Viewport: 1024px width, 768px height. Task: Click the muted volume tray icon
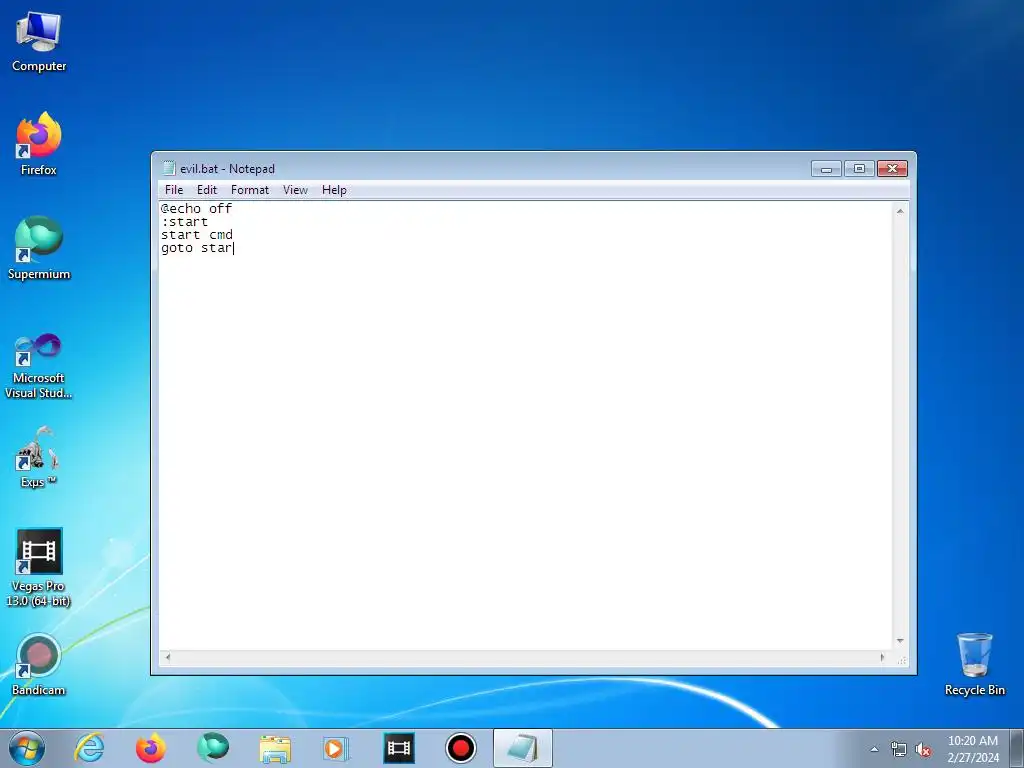click(x=923, y=750)
